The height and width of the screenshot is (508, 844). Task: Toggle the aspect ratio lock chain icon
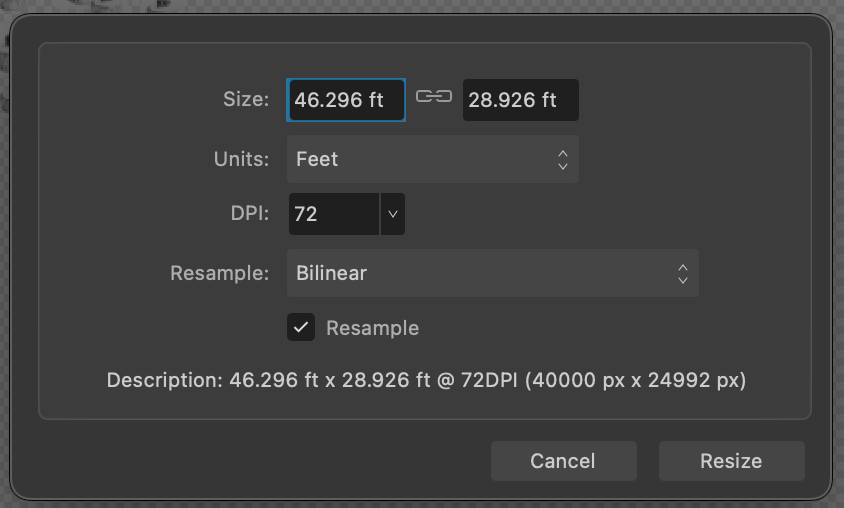433,97
